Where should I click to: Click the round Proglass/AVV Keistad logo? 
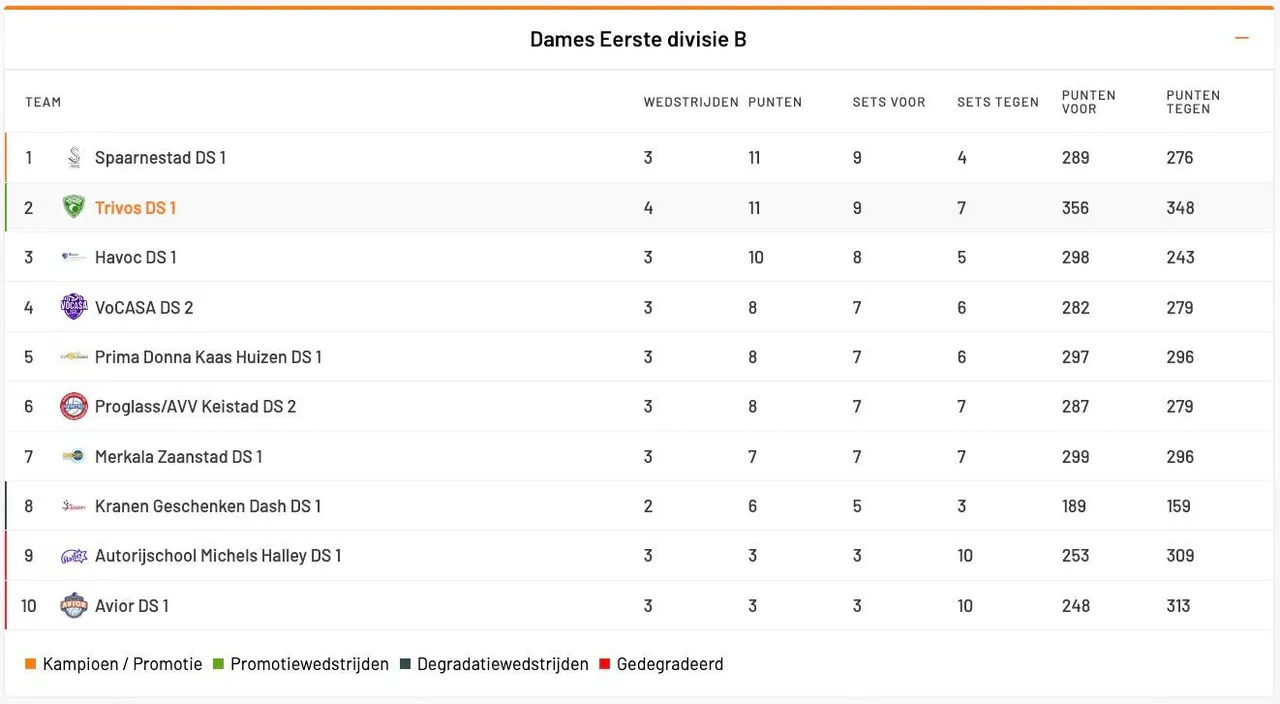pos(74,407)
